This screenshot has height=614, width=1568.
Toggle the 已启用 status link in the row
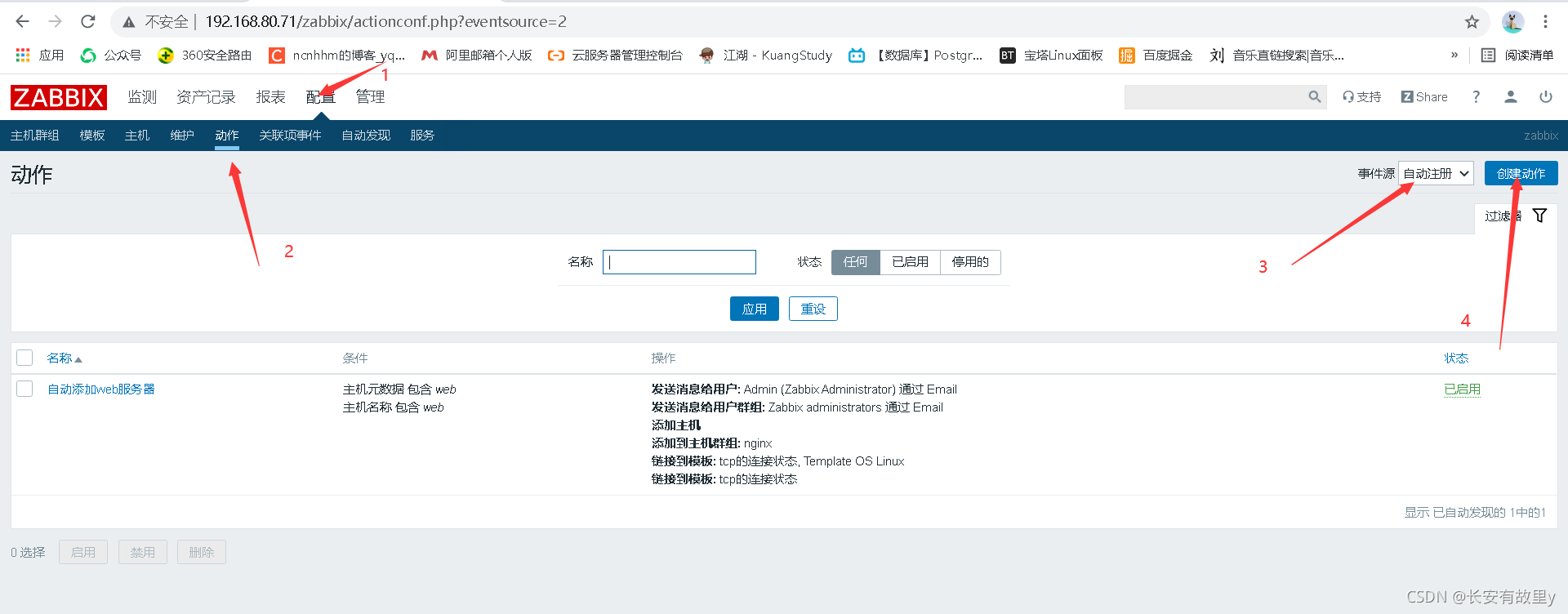1462,389
